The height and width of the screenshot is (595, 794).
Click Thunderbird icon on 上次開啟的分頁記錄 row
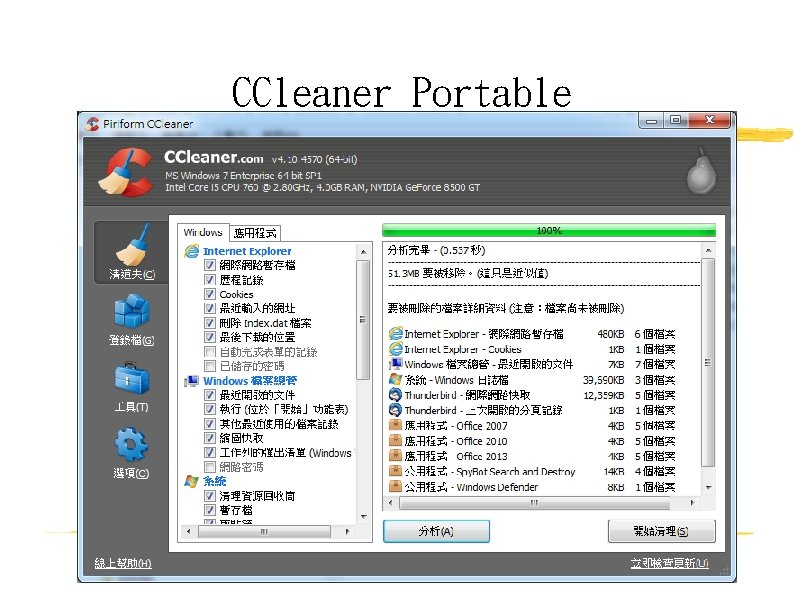[395, 410]
